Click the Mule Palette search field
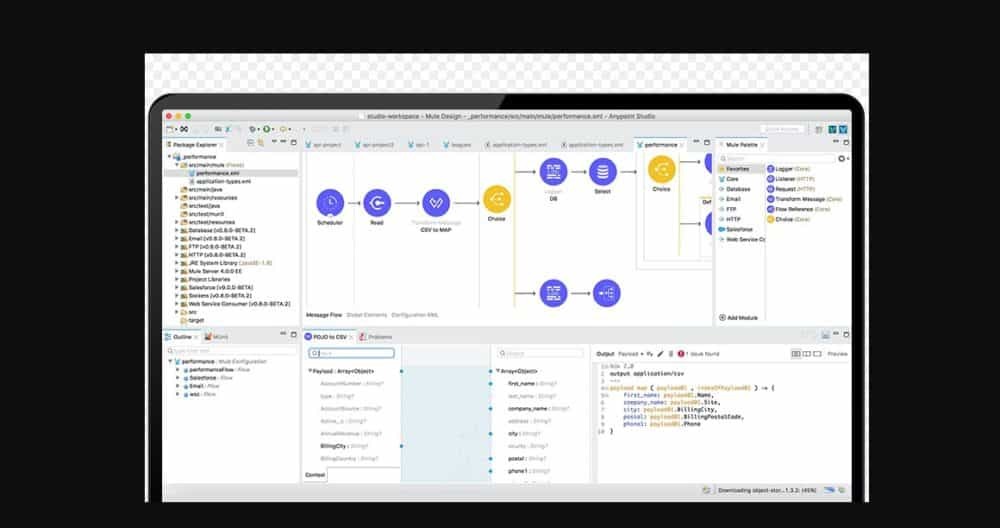 click(x=778, y=158)
